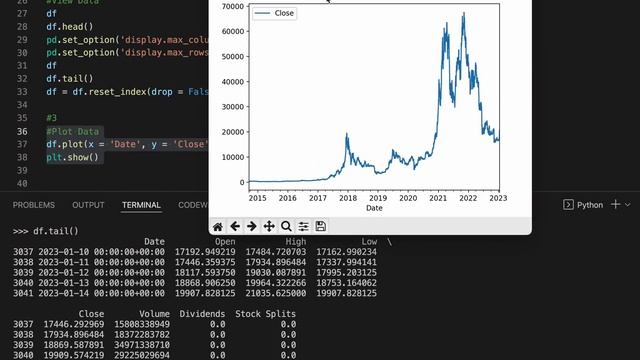Click the volume value 15808338949
This screenshot has width=640, height=360.
[x=142, y=324]
